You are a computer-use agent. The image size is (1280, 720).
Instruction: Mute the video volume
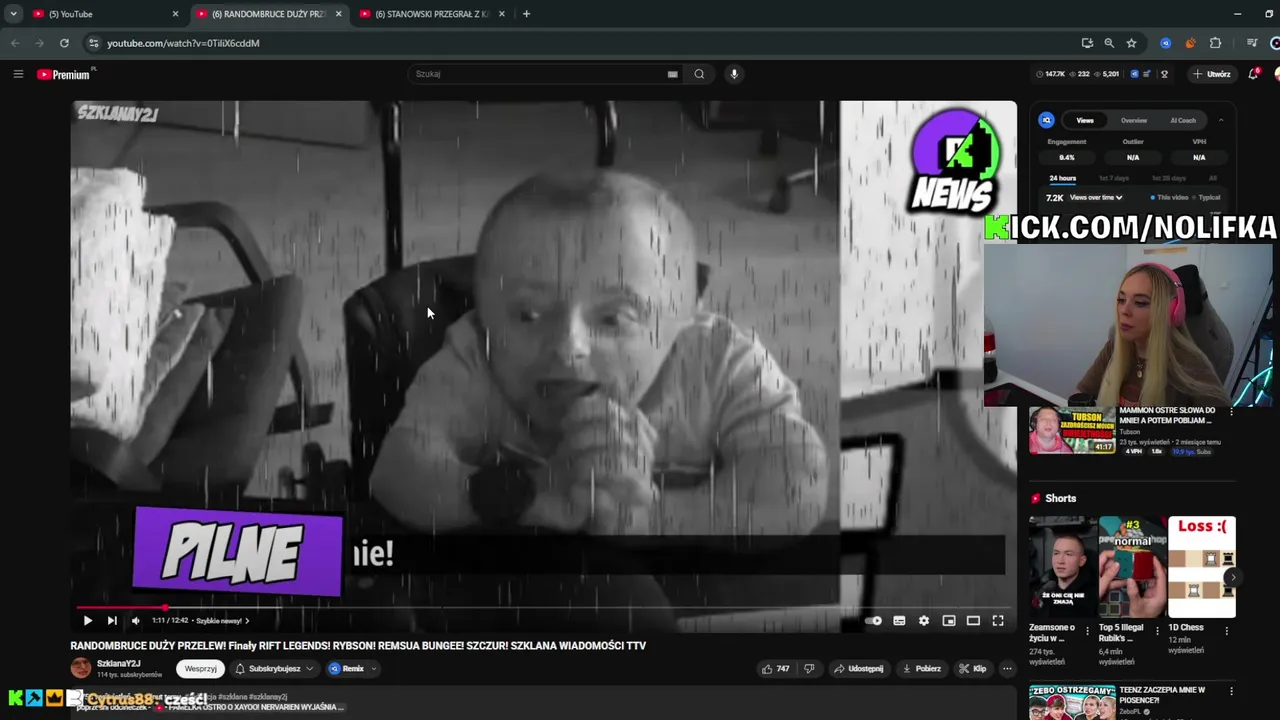[x=136, y=621]
